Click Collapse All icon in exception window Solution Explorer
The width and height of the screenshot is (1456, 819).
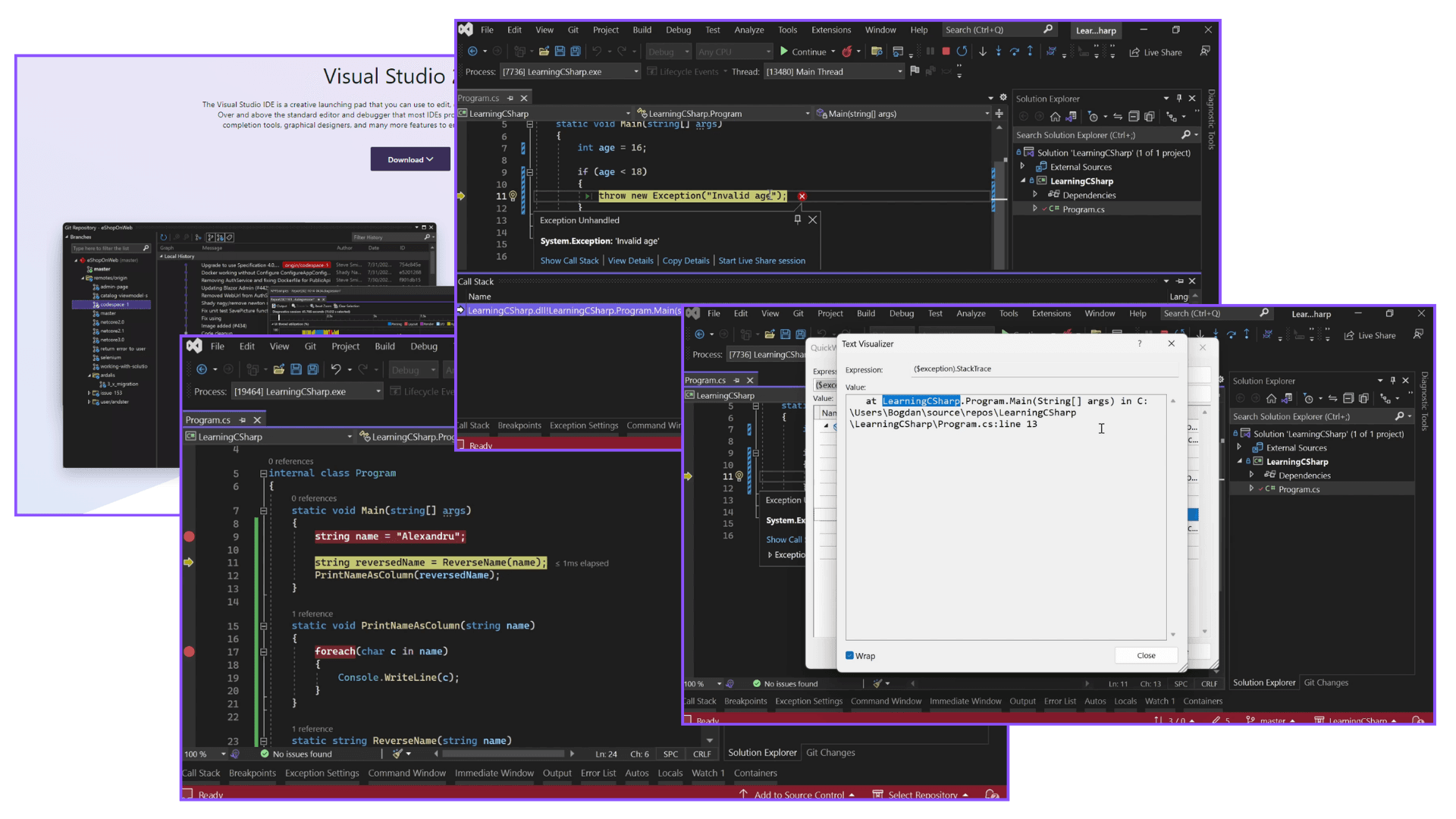pos(1134,117)
